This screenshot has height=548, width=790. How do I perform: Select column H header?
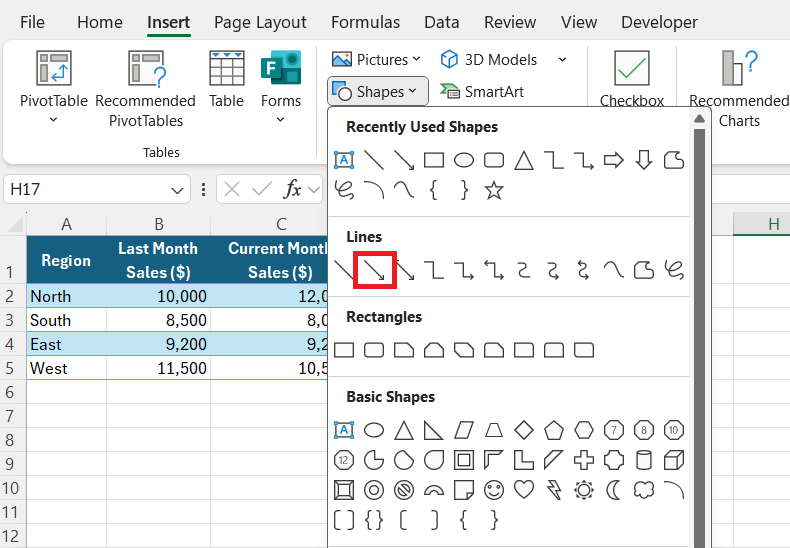pos(762,224)
